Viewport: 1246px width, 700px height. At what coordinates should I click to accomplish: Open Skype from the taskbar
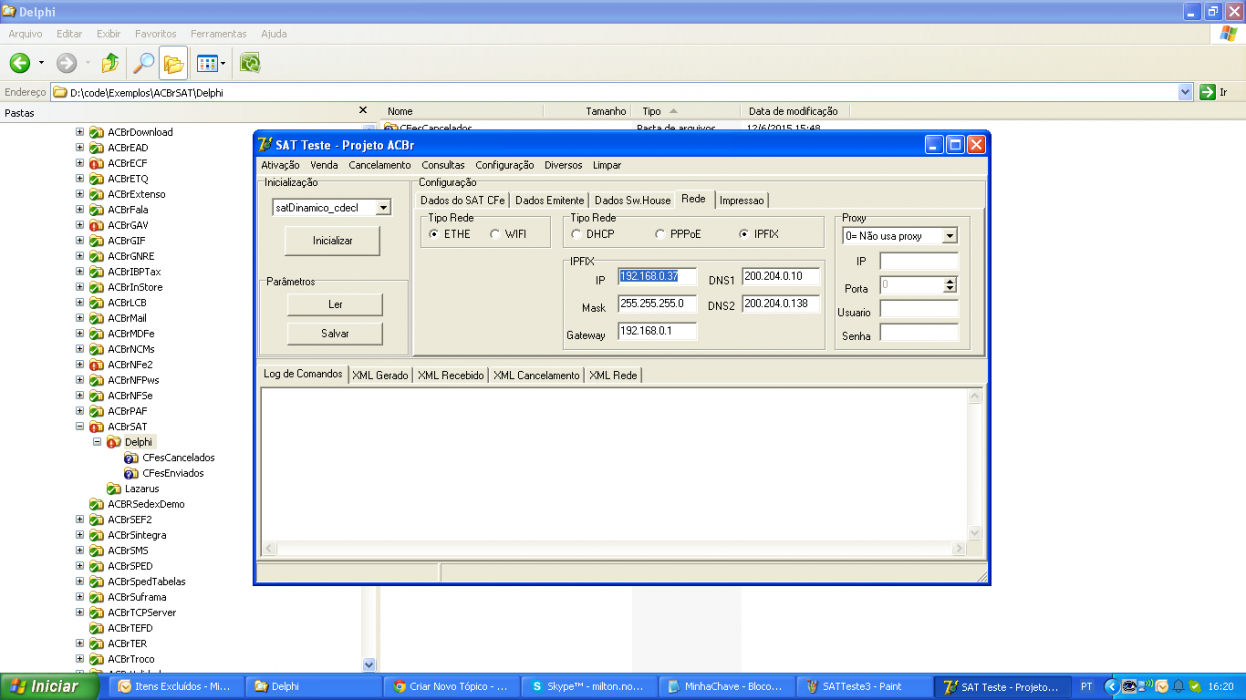590,687
